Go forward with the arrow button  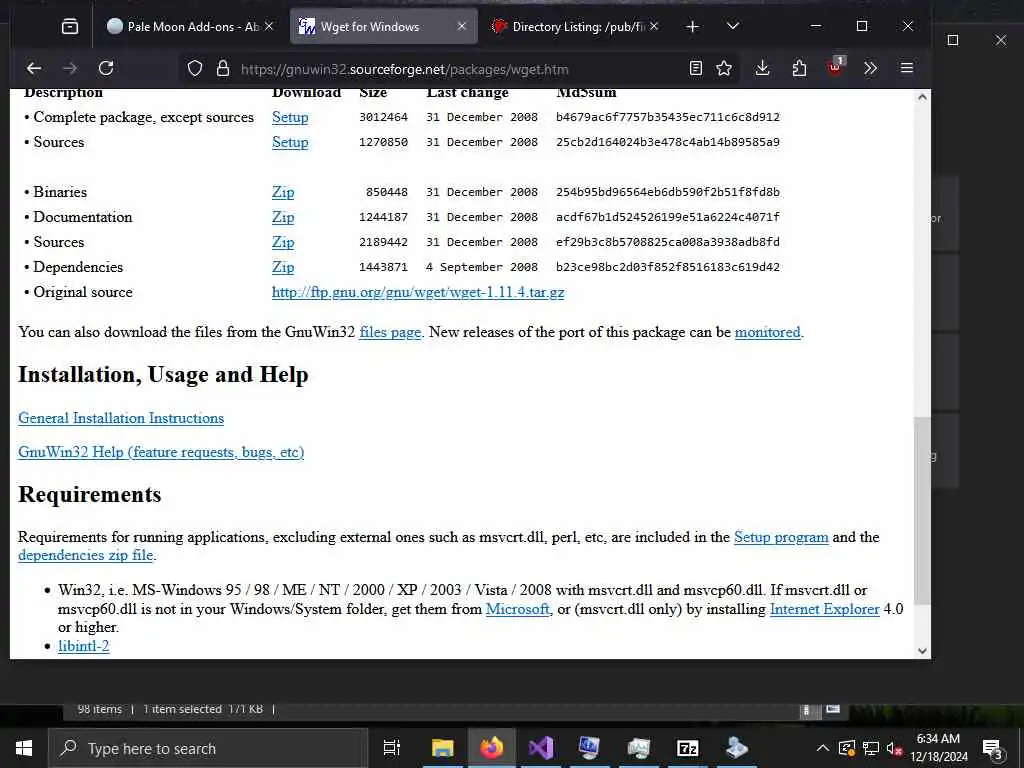pos(70,68)
